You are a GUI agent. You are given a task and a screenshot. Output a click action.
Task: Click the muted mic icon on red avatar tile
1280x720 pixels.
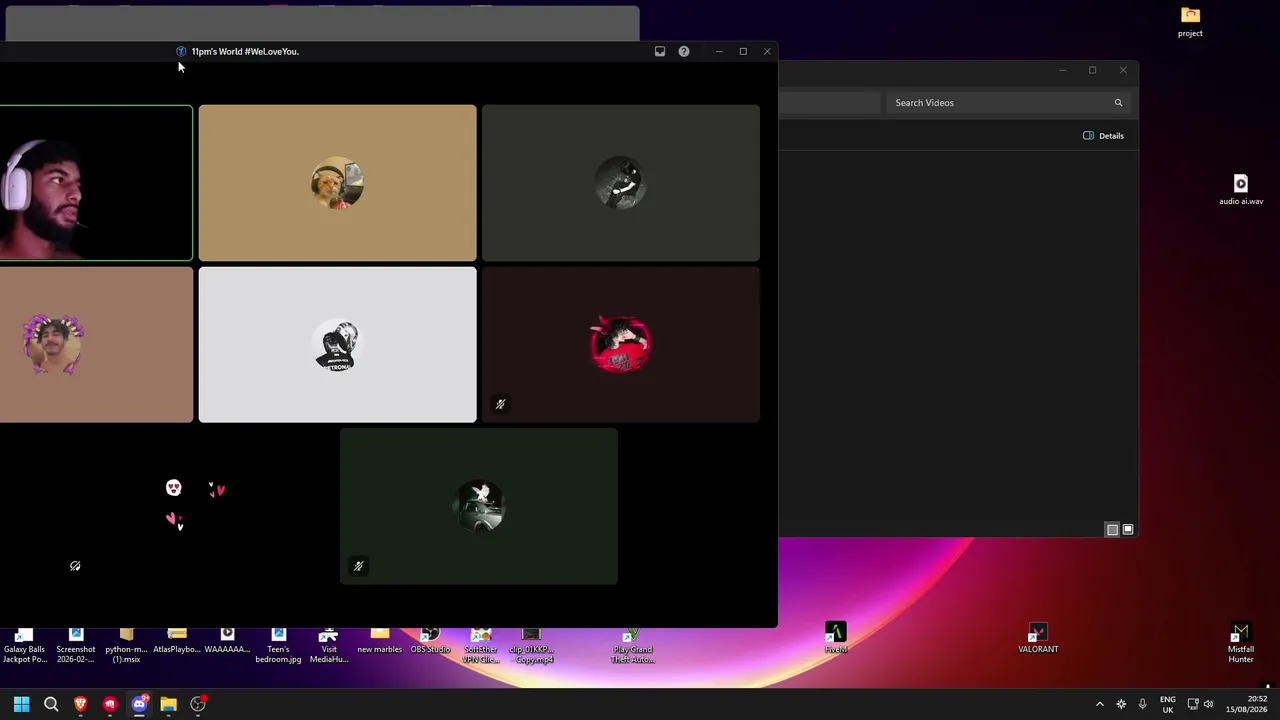click(x=500, y=404)
